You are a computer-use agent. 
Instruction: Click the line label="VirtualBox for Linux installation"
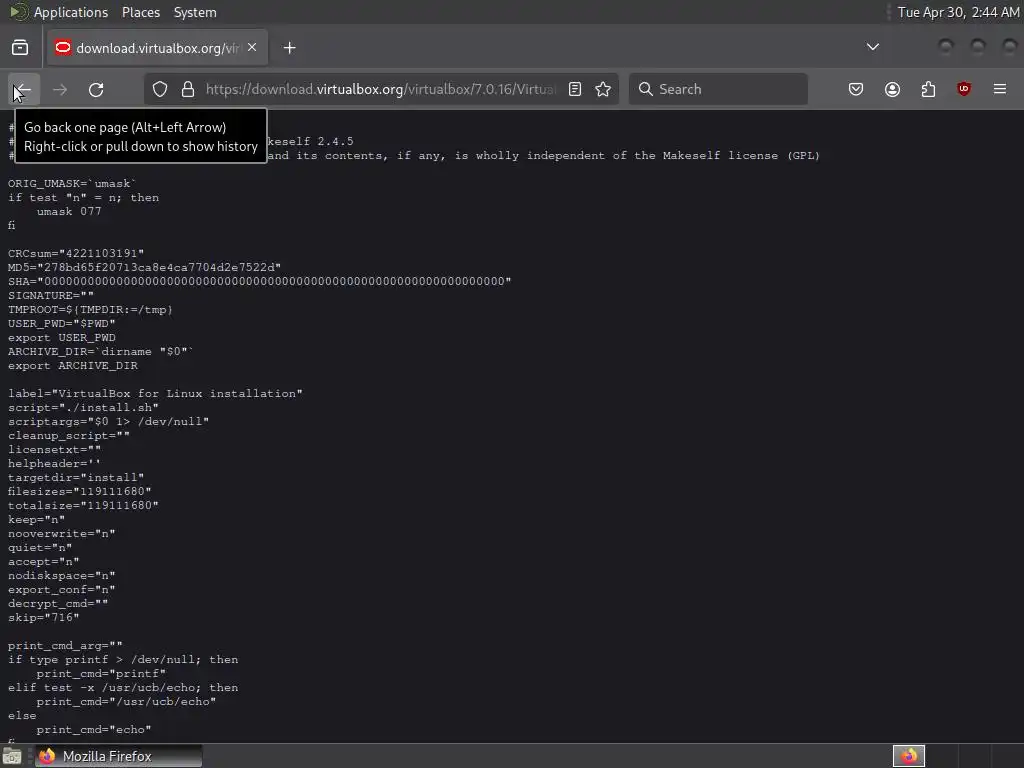coord(155,394)
